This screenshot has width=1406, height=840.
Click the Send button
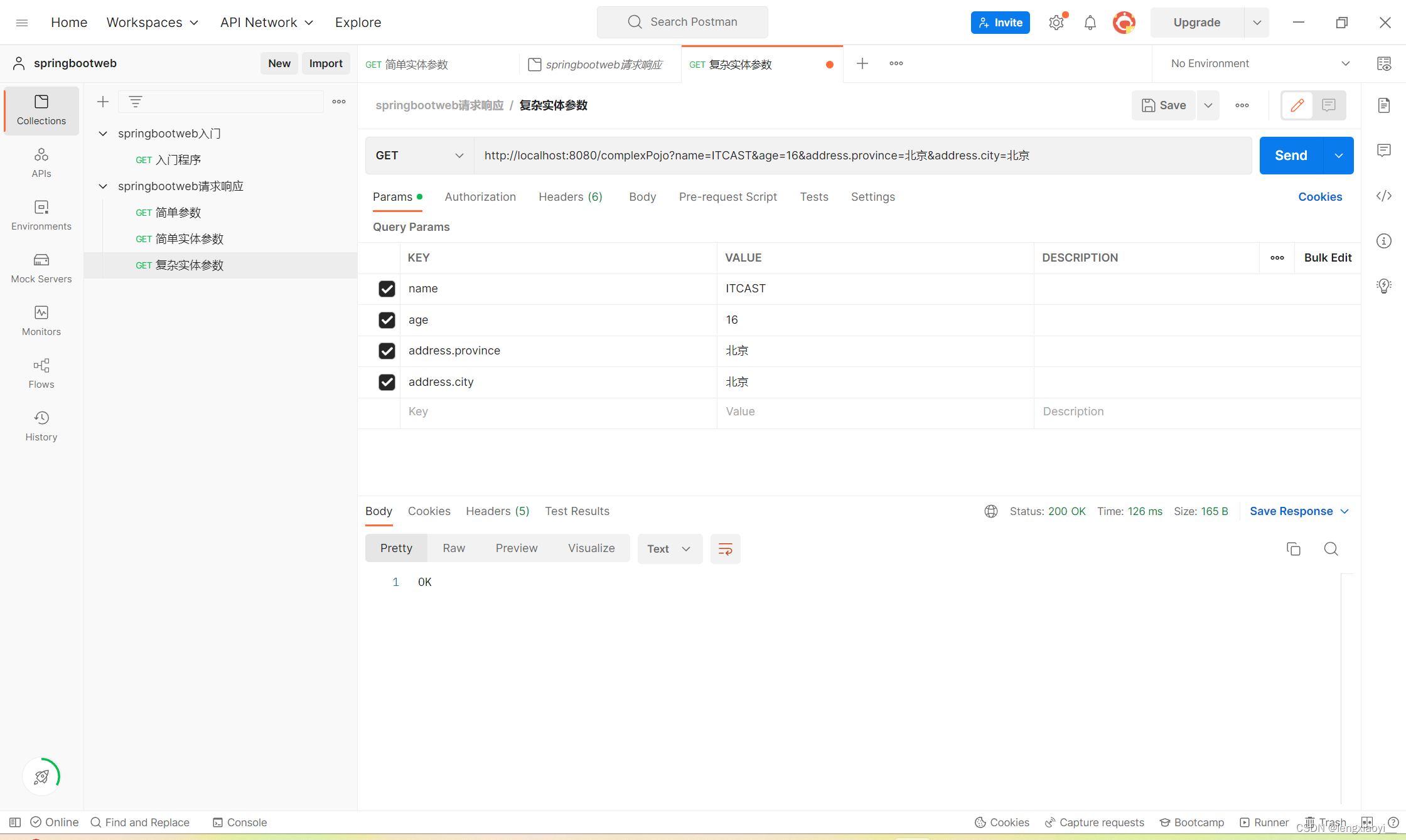(x=1291, y=156)
